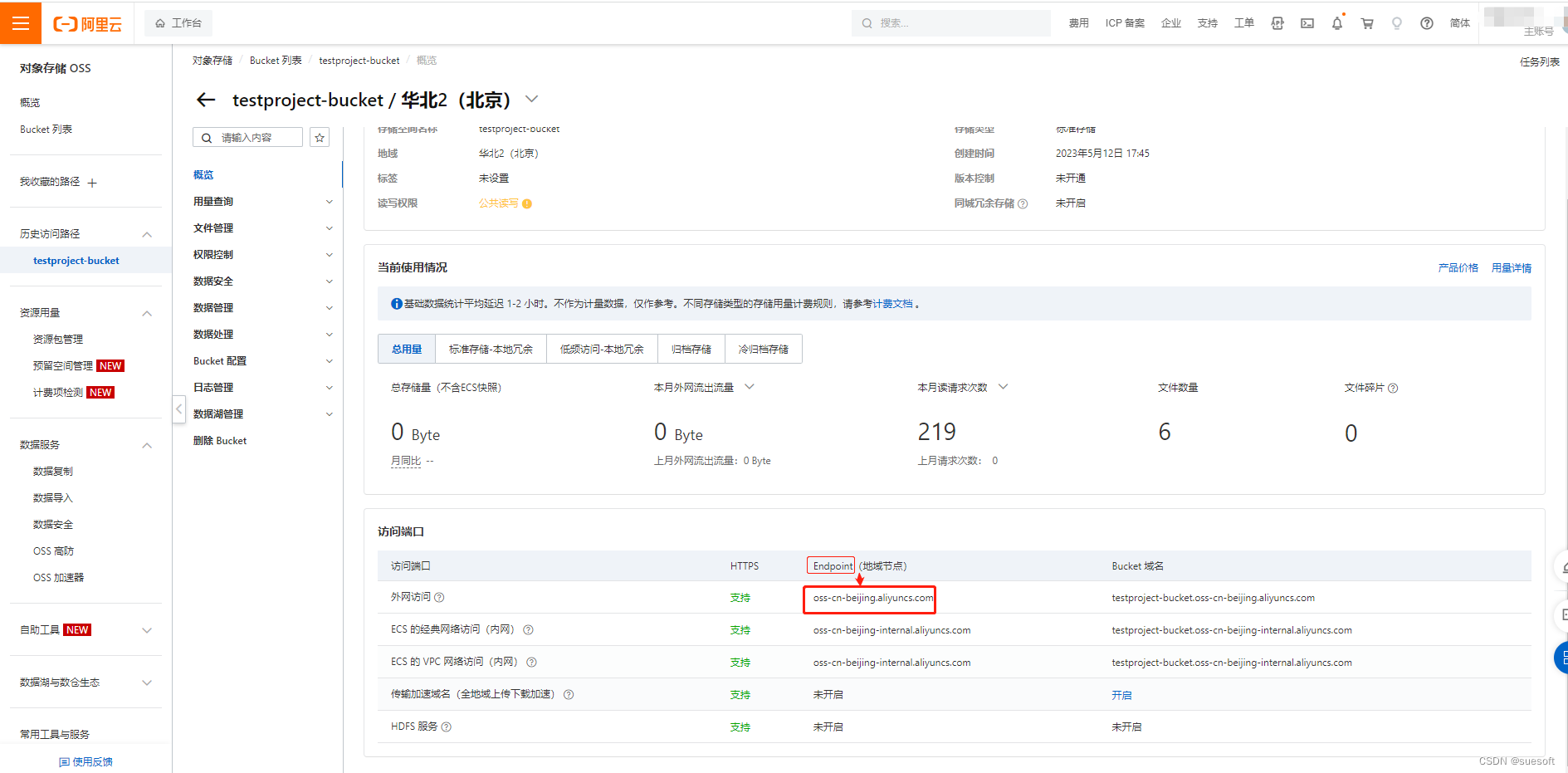This screenshot has height=773, width=1568.
Task: Collapse the 数据服务 section
Action: (x=147, y=446)
